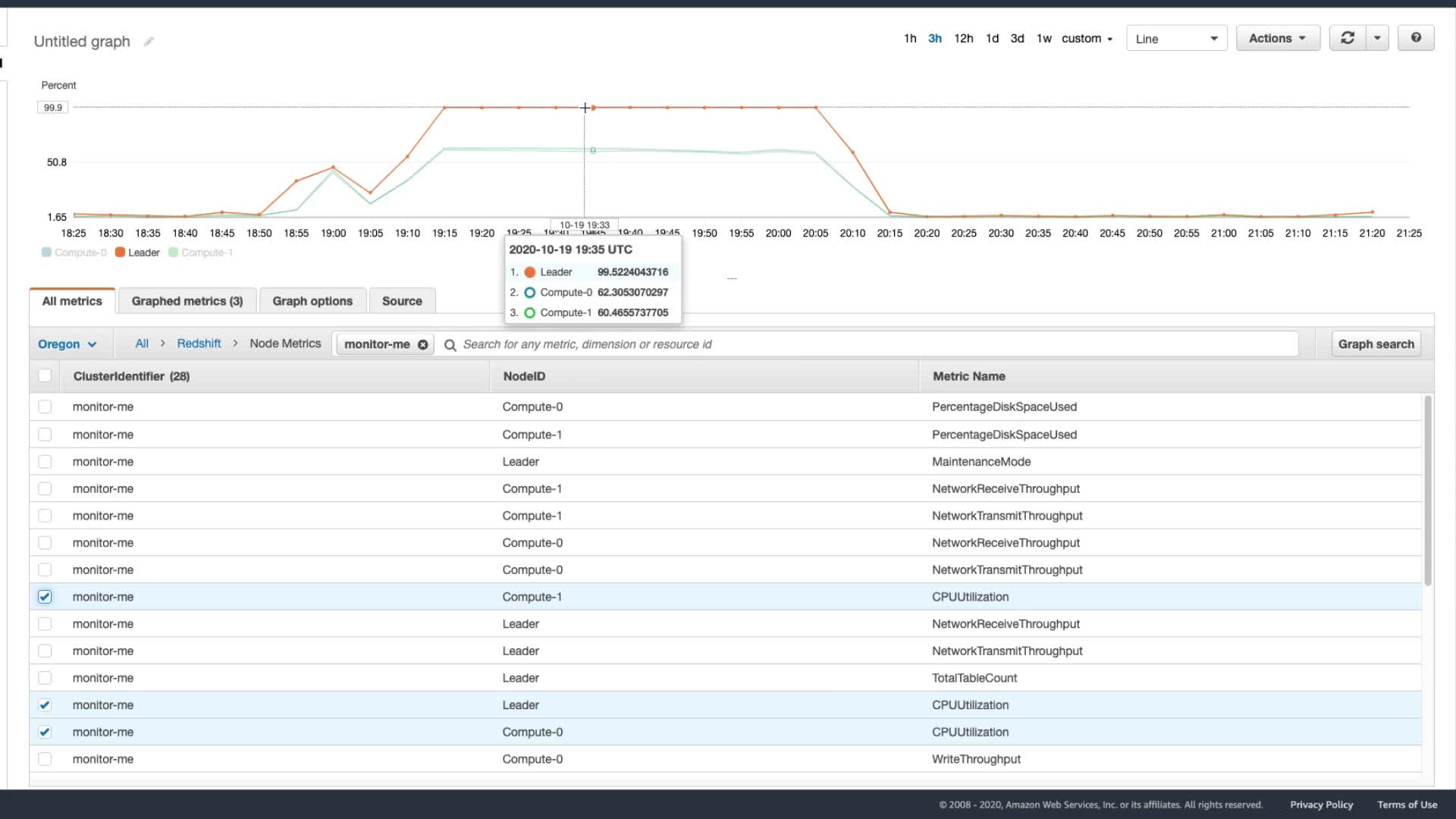Click the pencil icon to rename graph
Image resolution: width=1456 pixels, height=819 pixels.
tap(149, 42)
